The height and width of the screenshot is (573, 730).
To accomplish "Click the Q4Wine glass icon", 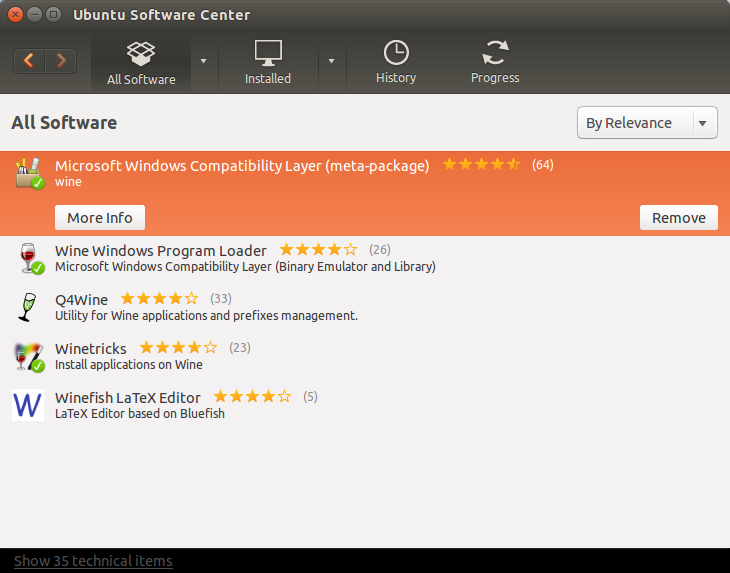I will click(27, 307).
